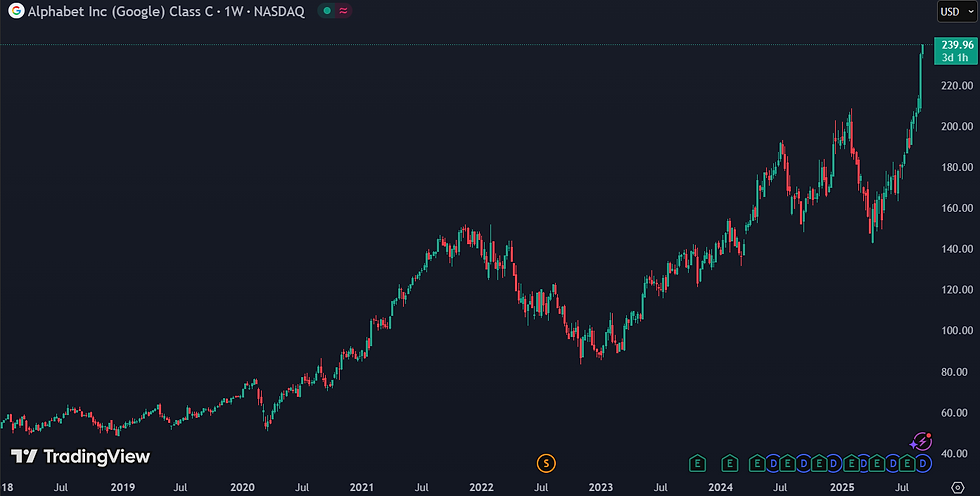Click the Google logo beside the symbol name
Viewport: 980px width, 496px height.
(x=16, y=11)
